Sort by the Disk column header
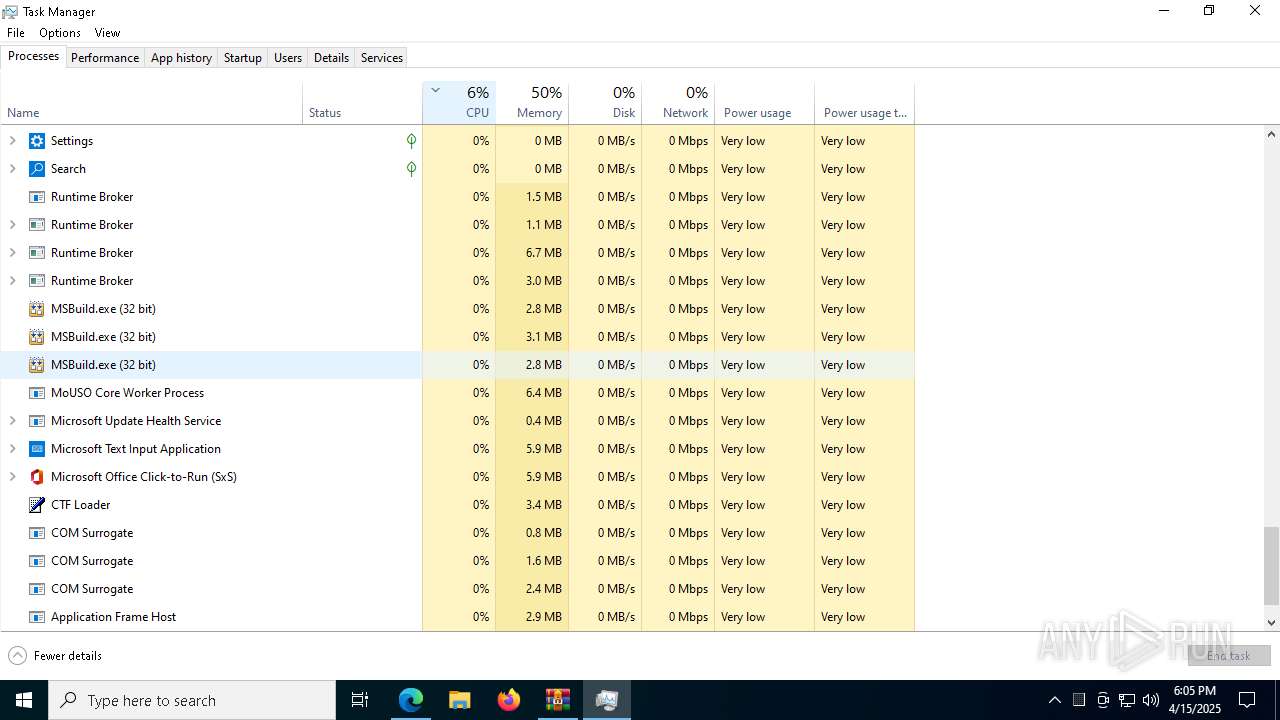Image resolution: width=1280 pixels, height=720 pixels. pos(605,103)
